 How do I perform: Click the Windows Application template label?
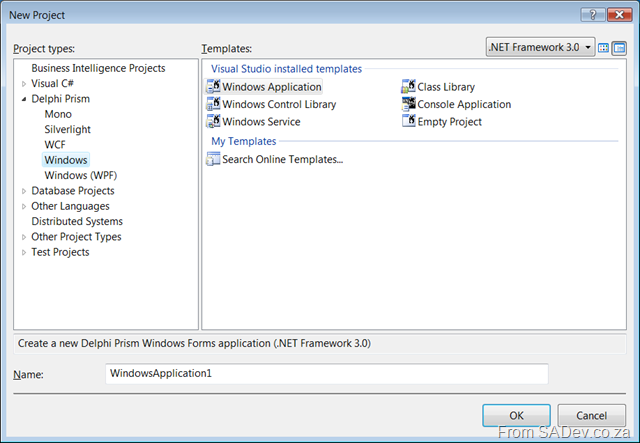272,87
